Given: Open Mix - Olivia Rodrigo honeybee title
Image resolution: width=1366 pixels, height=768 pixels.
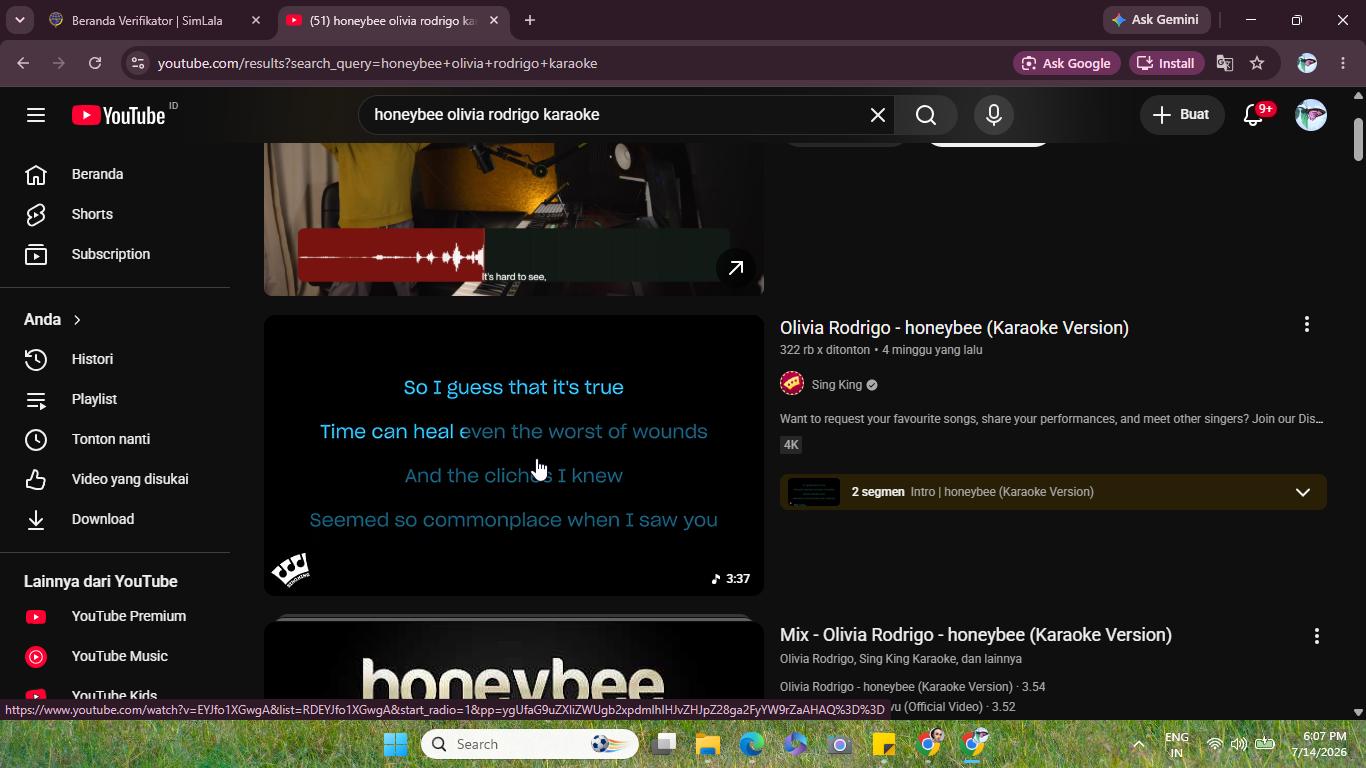Looking at the screenshot, I should (976, 635).
